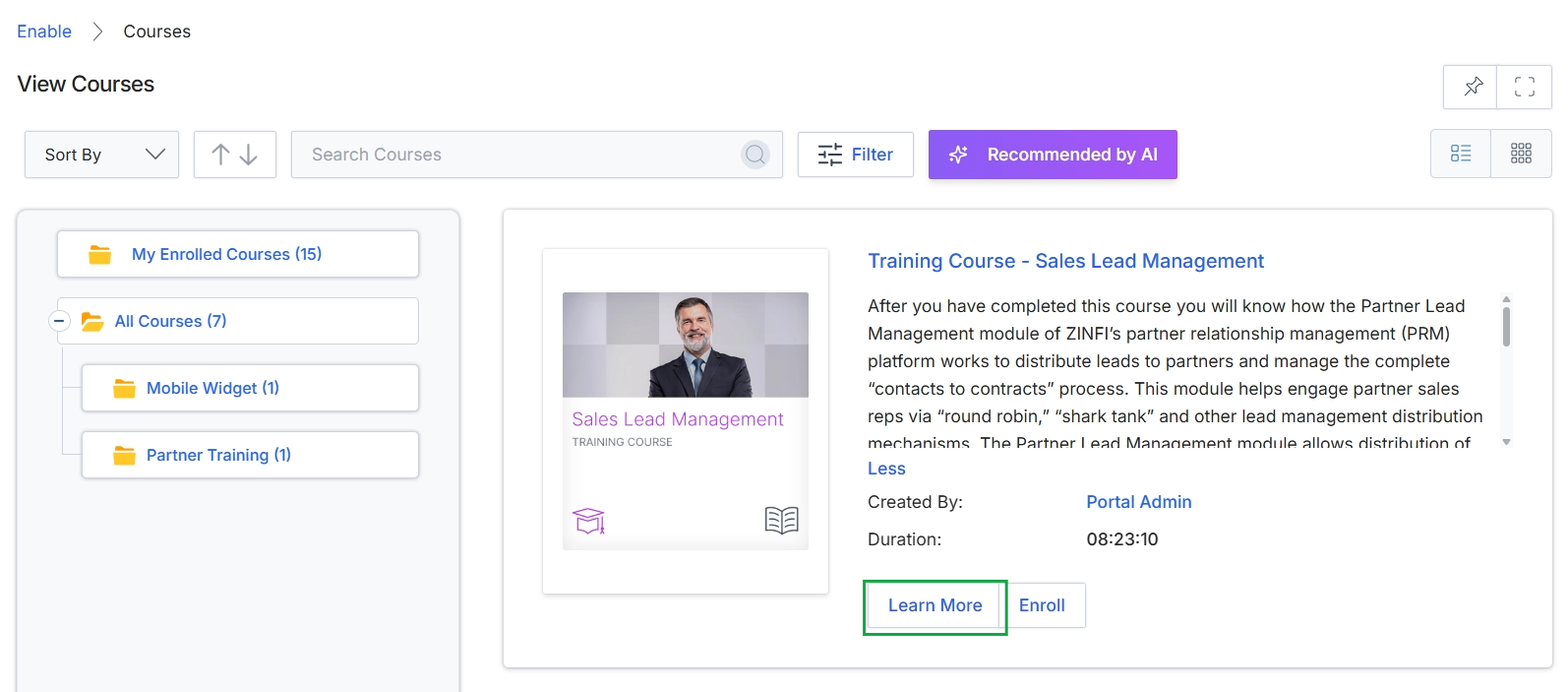
Task: Toggle sort direction arrows button
Action: pos(235,155)
